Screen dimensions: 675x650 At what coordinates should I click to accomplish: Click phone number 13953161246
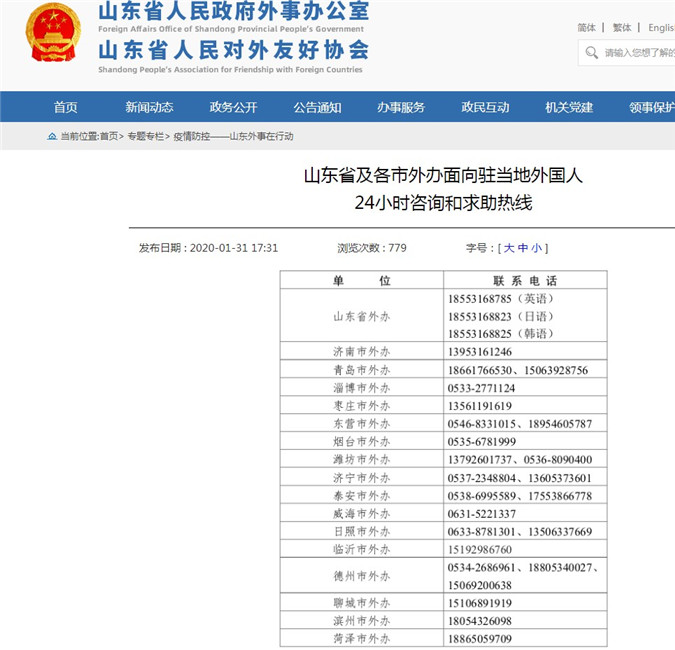tap(480, 352)
